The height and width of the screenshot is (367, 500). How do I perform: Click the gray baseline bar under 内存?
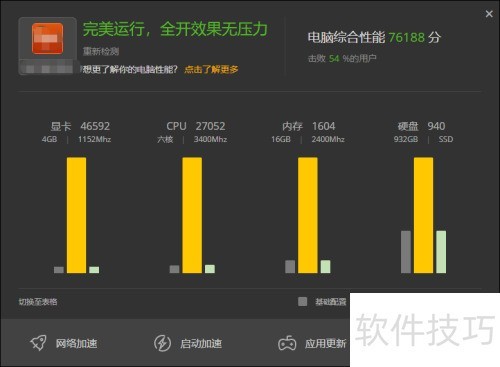click(x=290, y=267)
